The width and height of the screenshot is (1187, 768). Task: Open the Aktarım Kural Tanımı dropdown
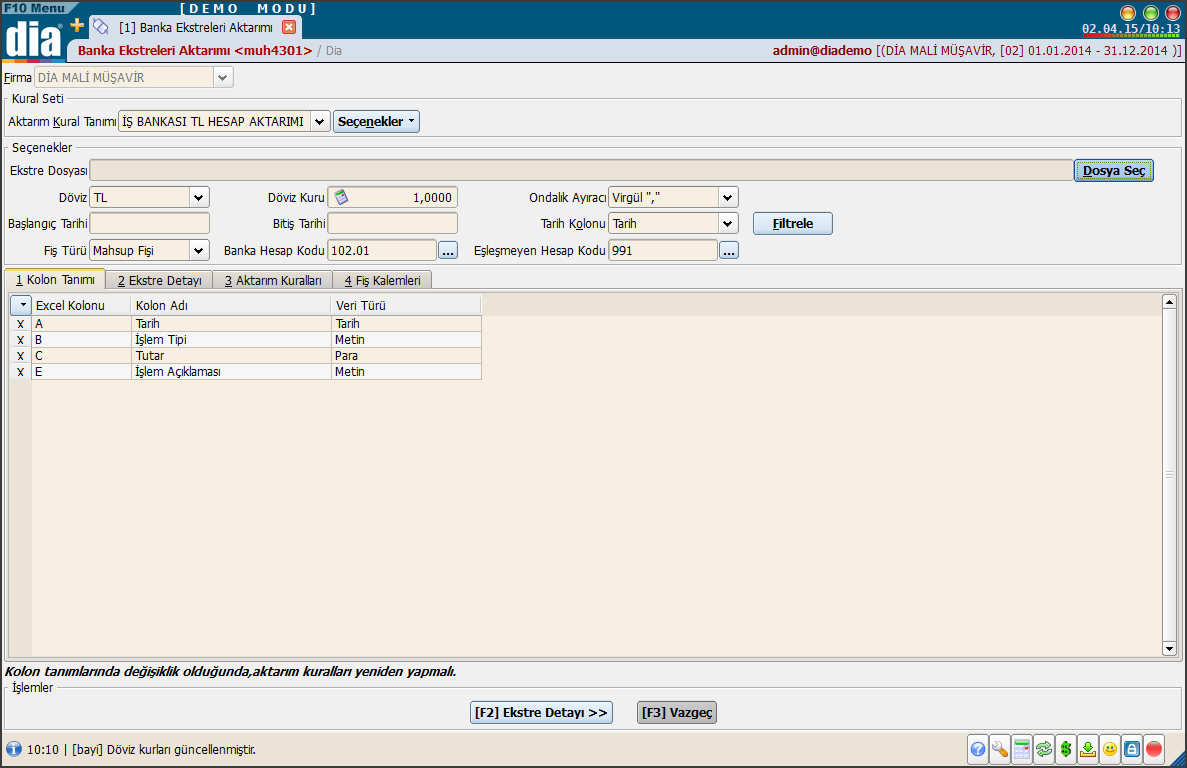click(x=320, y=121)
